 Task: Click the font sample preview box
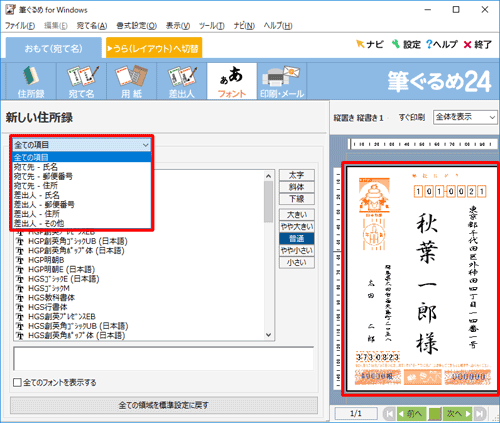pyautogui.click(x=163, y=358)
